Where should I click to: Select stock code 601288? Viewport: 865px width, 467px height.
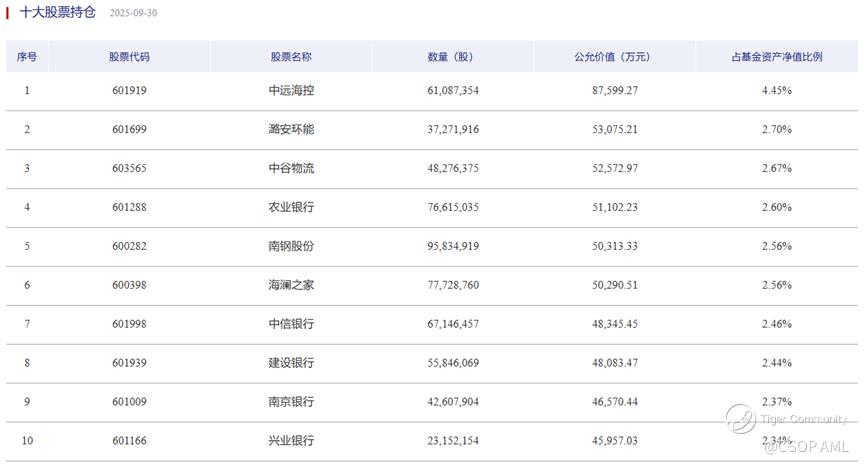[x=129, y=207]
